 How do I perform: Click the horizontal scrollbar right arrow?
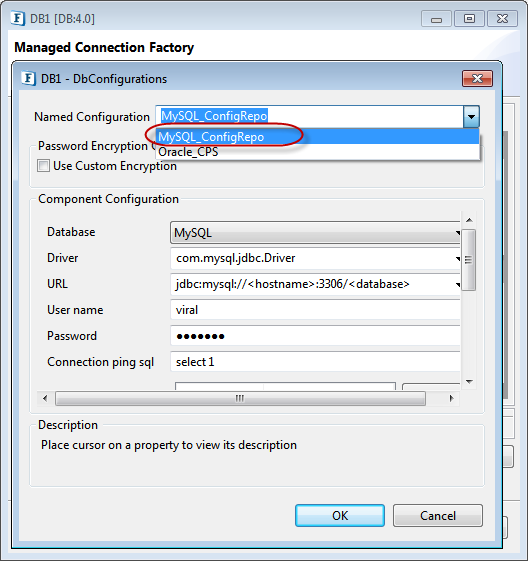click(451, 398)
